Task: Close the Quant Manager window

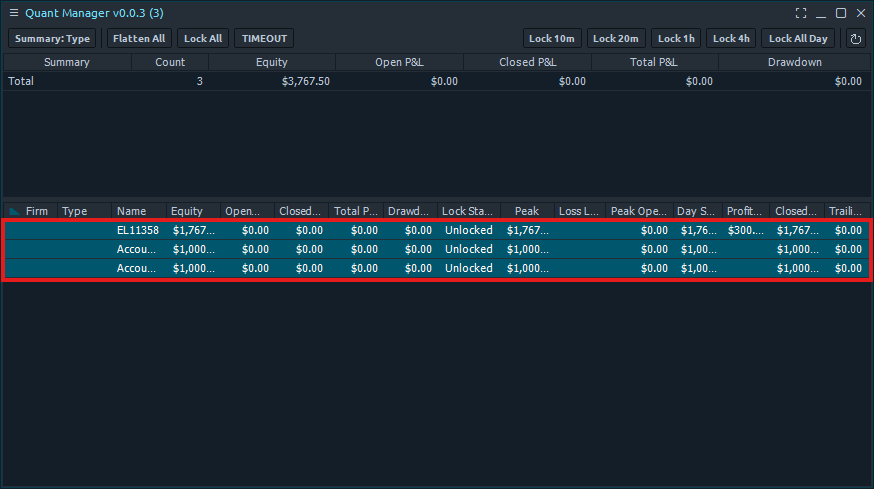Action: (860, 13)
